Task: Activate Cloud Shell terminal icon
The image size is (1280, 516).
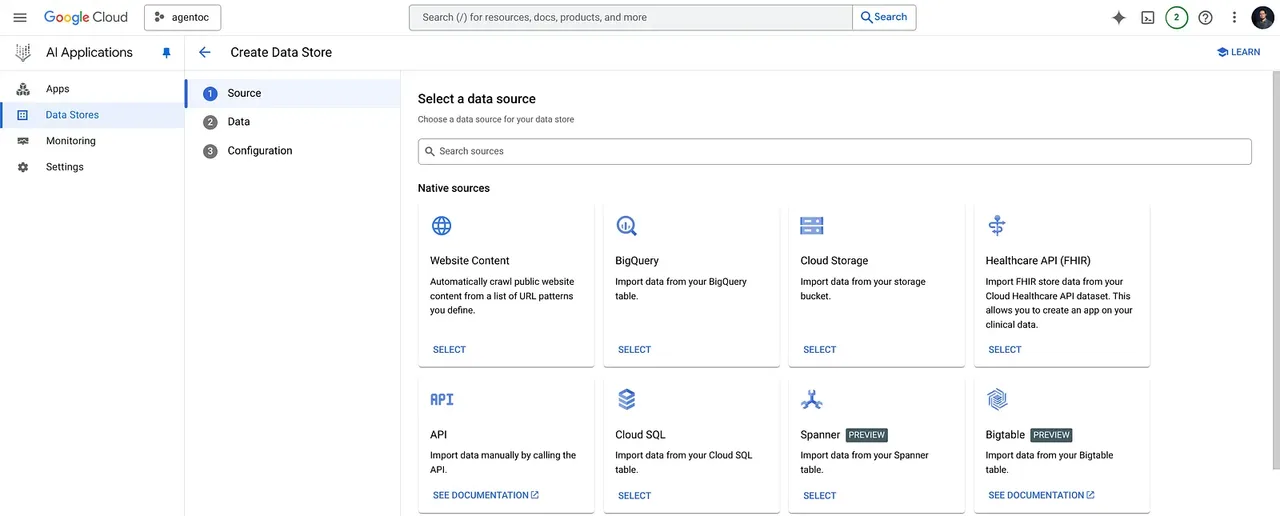Action: pyautogui.click(x=1148, y=17)
